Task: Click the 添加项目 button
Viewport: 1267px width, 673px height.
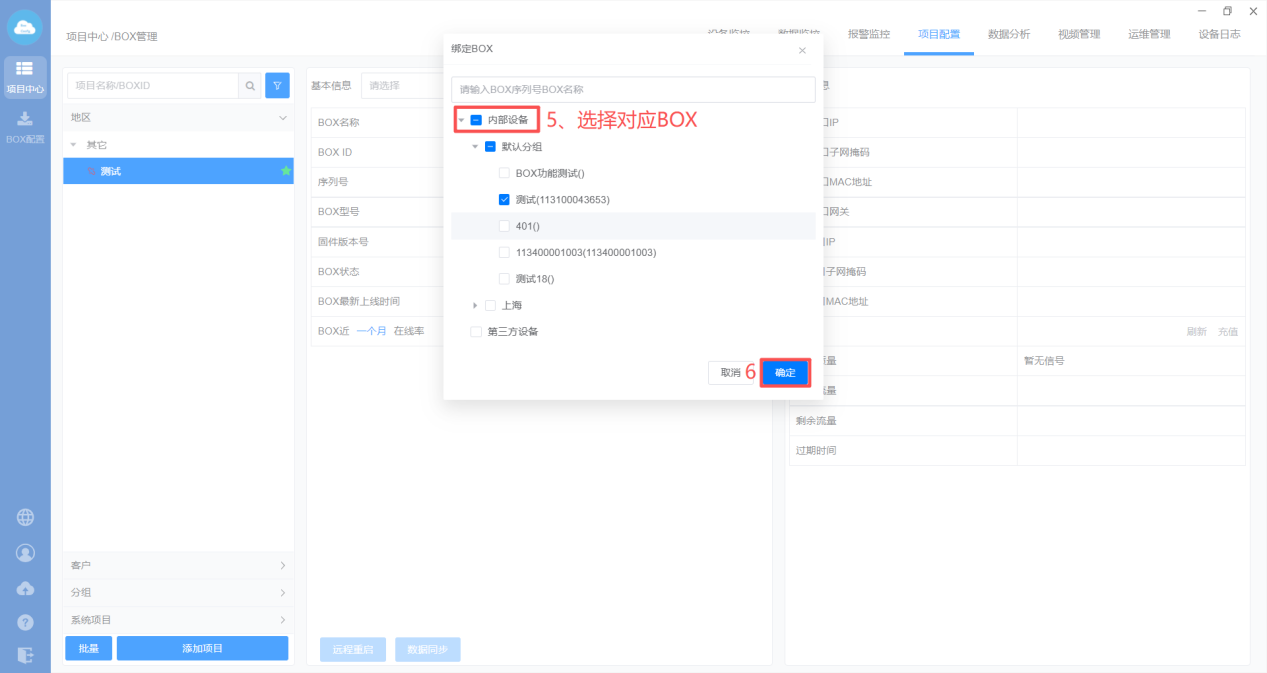Action: pyautogui.click(x=202, y=648)
